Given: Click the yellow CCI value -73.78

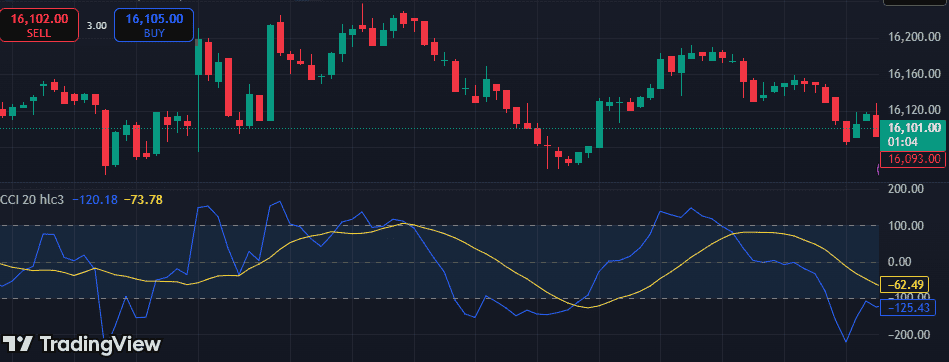Looking at the screenshot, I should (143, 199).
